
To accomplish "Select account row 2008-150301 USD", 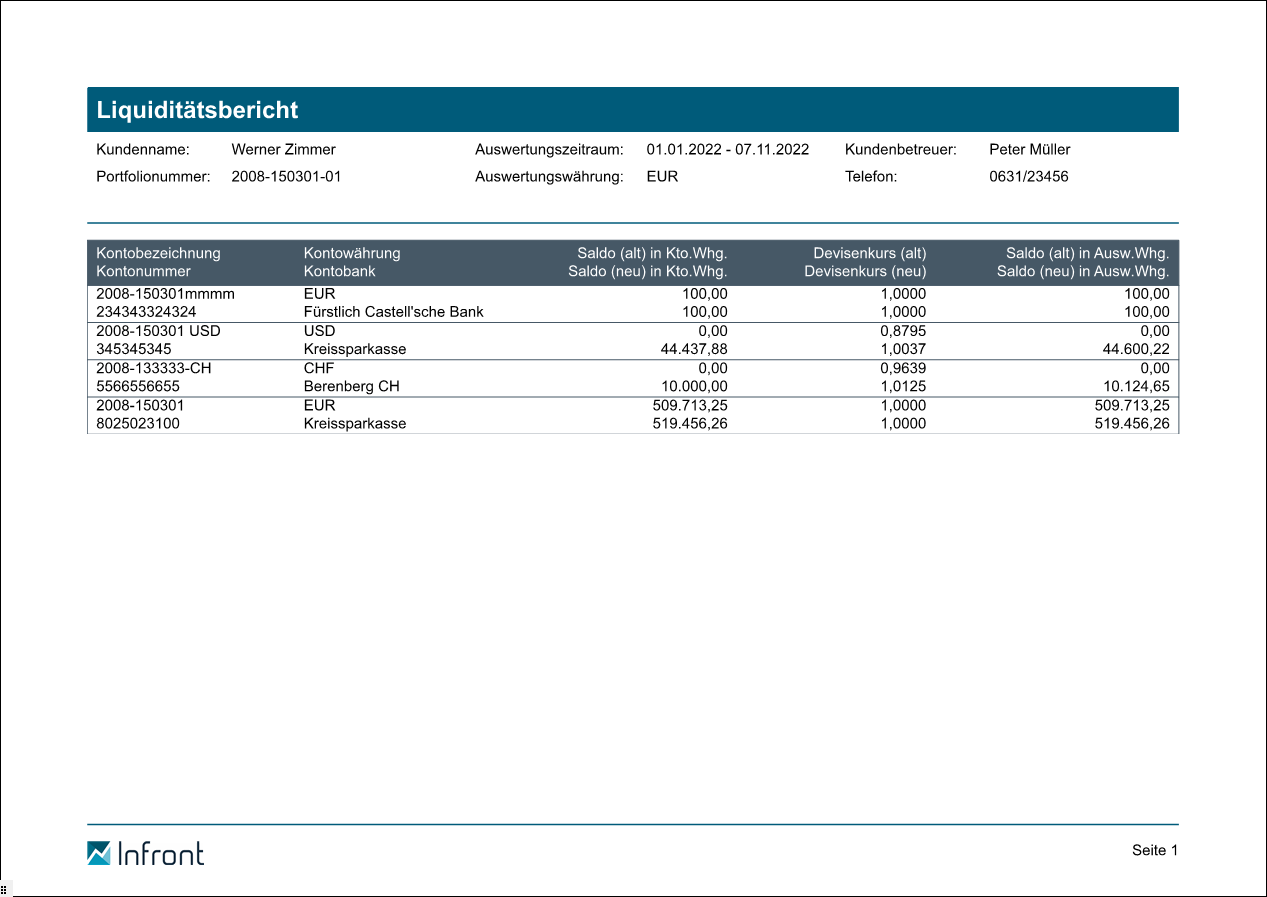I will (x=158, y=331).
